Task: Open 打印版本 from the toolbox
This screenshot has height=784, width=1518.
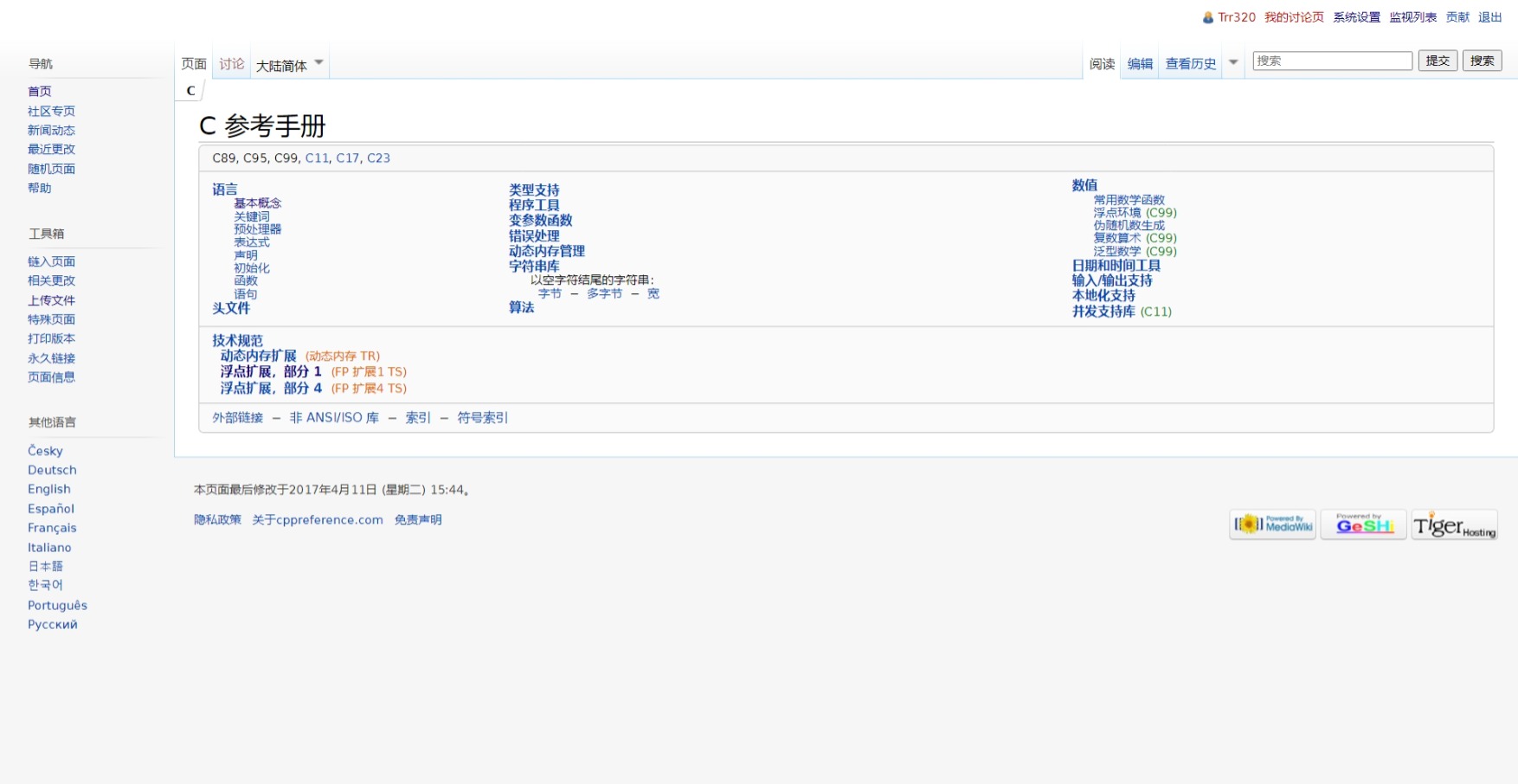Action: (51, 338)
